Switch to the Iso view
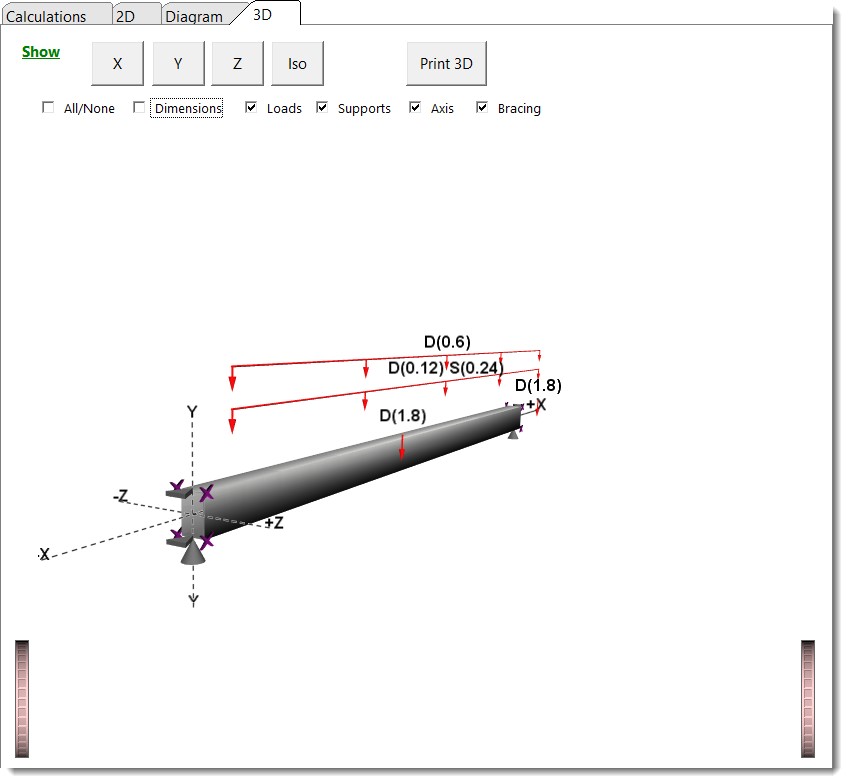848x783 pixels. click(x=297, y=63)
